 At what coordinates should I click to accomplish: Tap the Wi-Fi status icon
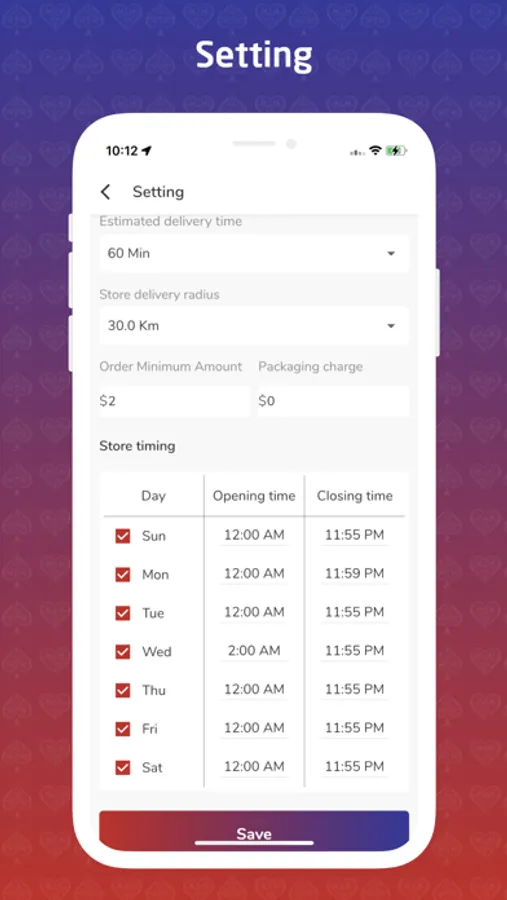[x=376, y=150]
